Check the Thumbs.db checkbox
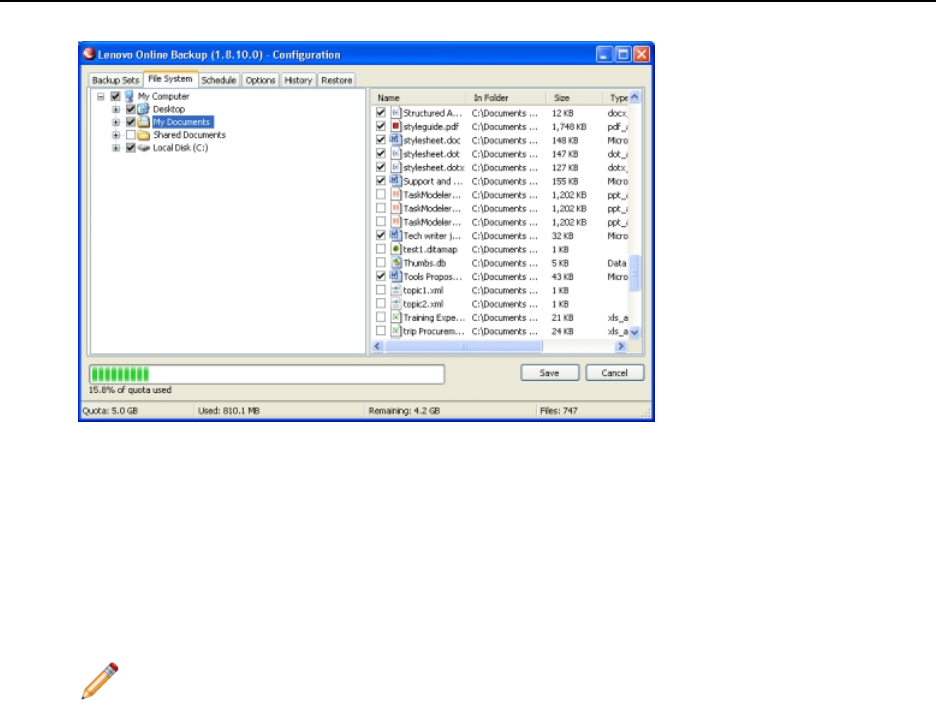 381,263
